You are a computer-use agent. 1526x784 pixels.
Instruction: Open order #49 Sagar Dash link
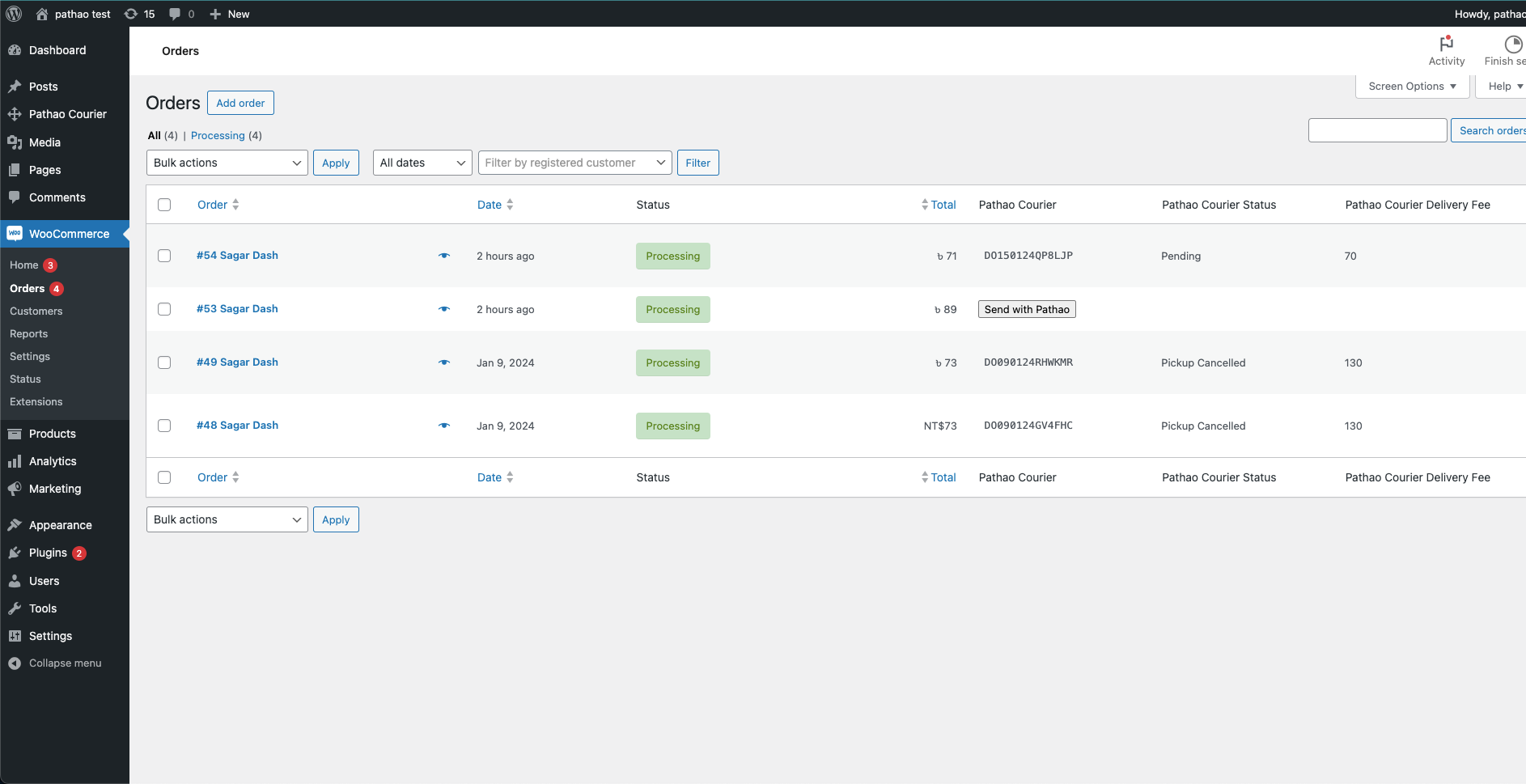(237, 362)
